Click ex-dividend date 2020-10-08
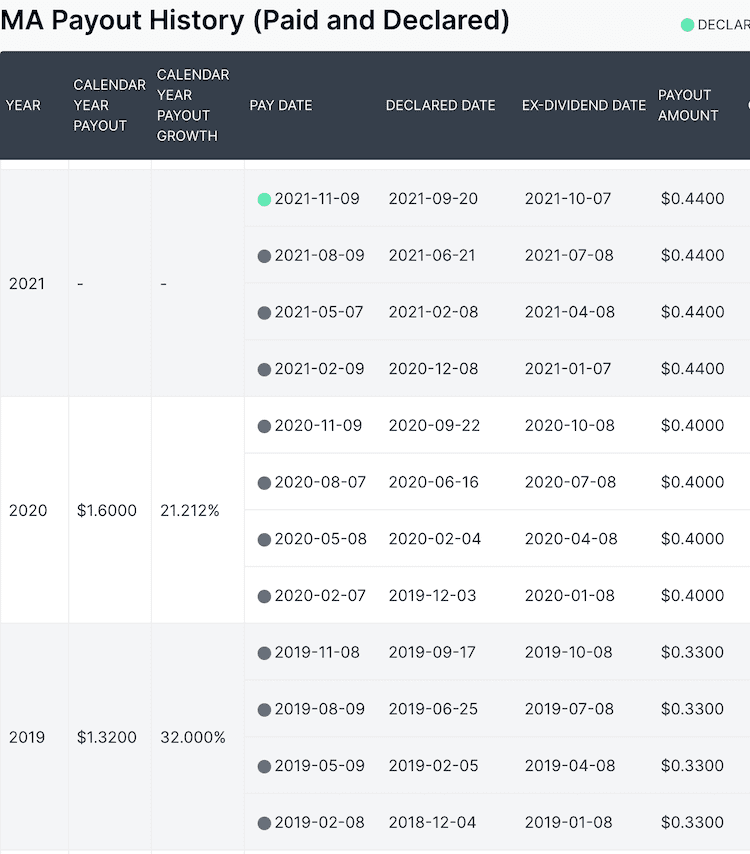750x854 pixels. tap(570, 425)
